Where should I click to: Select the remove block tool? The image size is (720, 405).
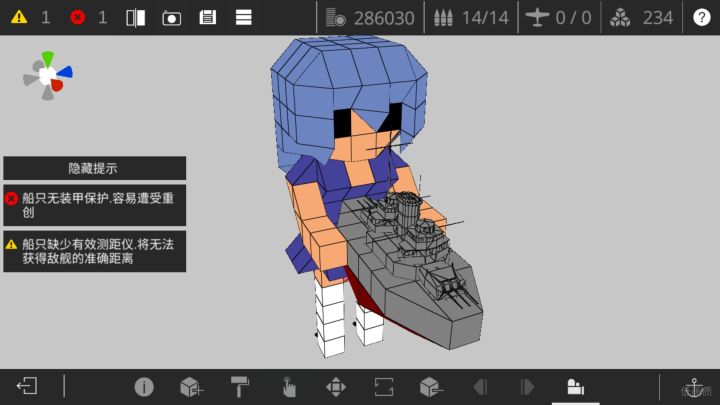pos(431,387)
